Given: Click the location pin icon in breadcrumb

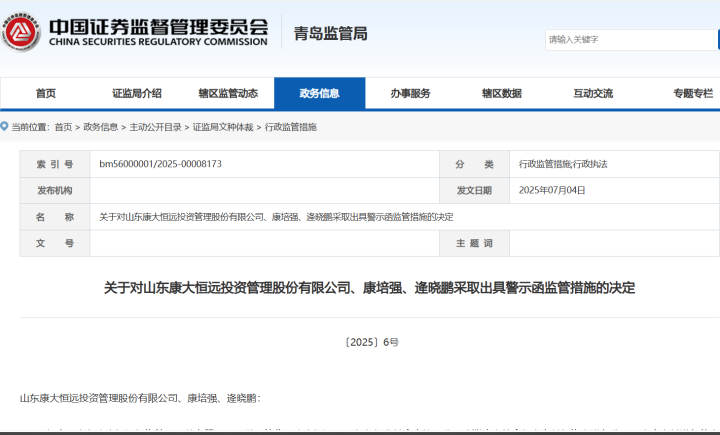Looking at the screenshot, I should pos(5,127).
